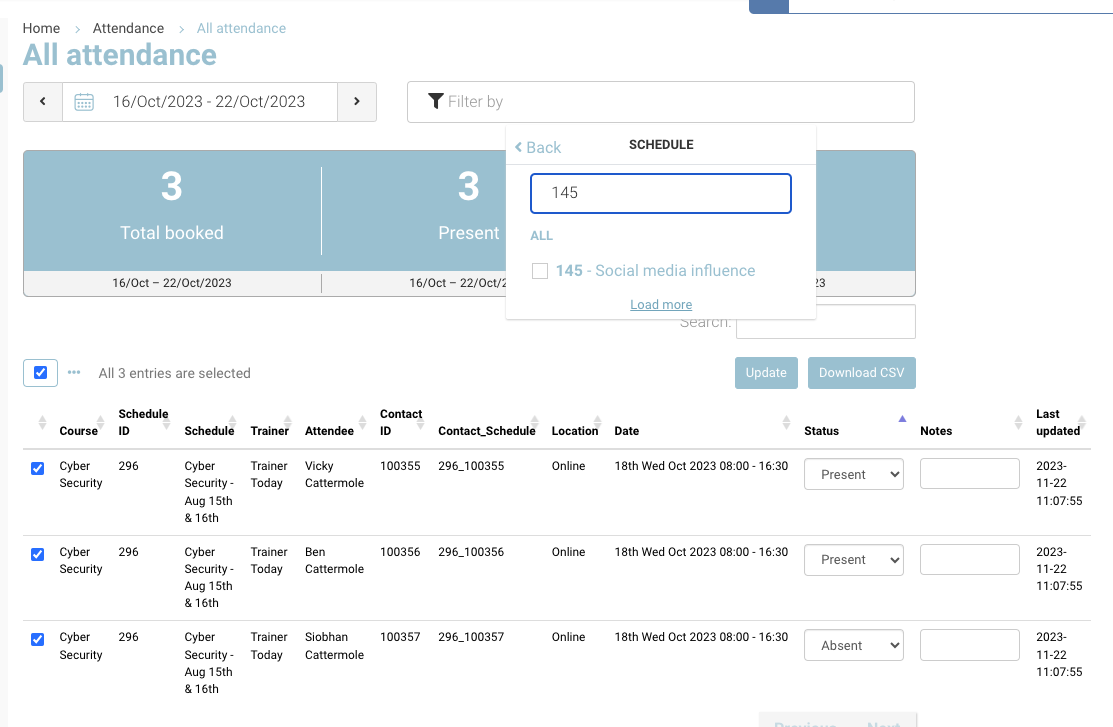Click the previous week arrow icon
Image resolution: width=1113 pixels, height=727 pixels.
pos(43,102)
